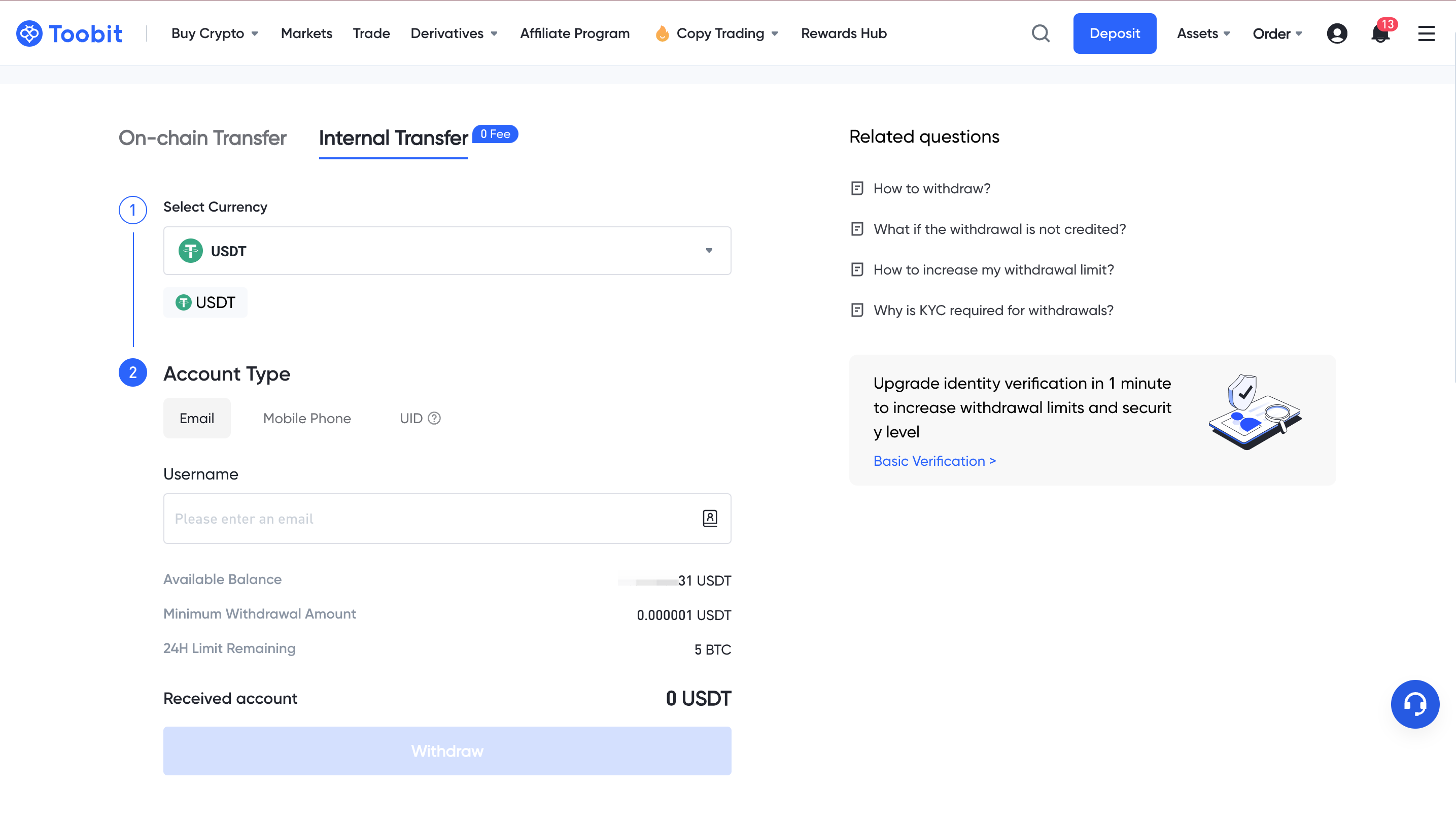Open the search magnifier icon
This screenshot has height=821, width=1456.
coord(1041,33)
